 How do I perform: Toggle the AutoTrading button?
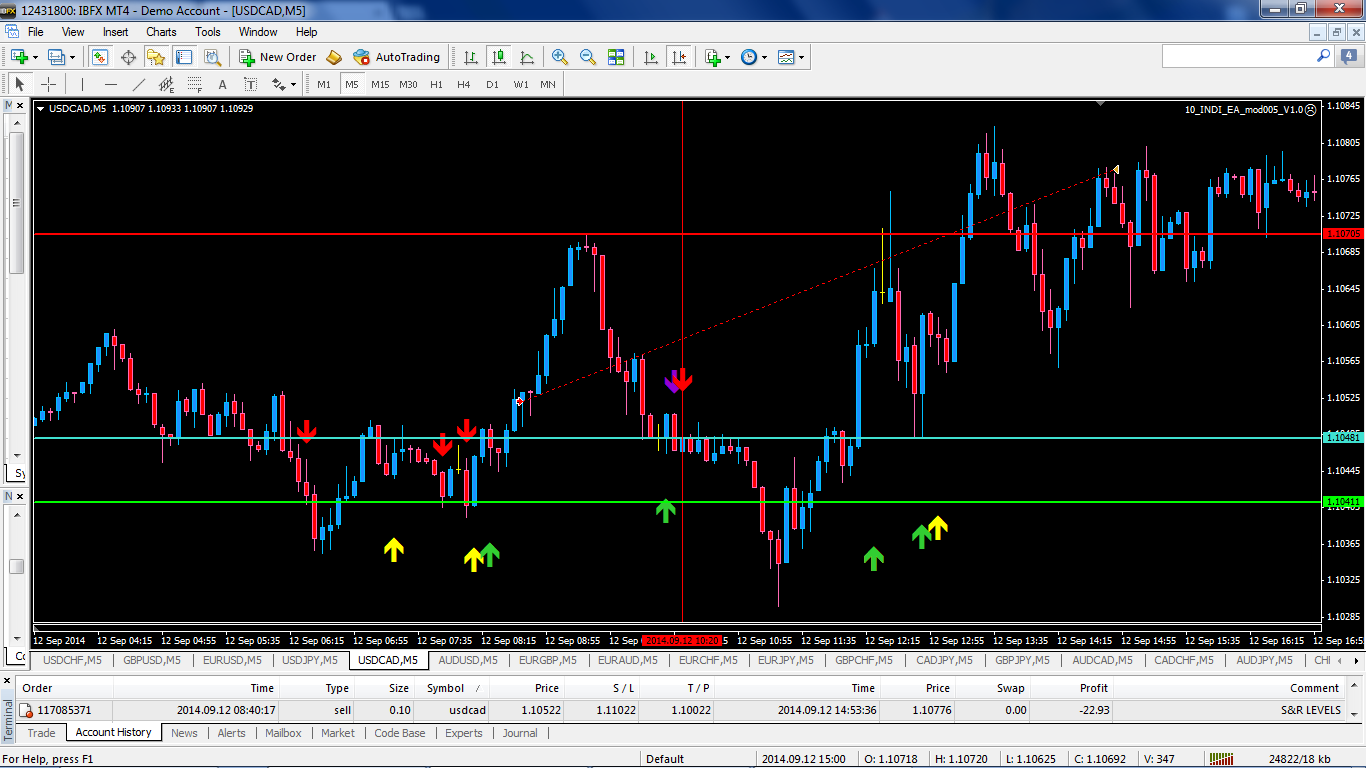click(x=396, y=57)
